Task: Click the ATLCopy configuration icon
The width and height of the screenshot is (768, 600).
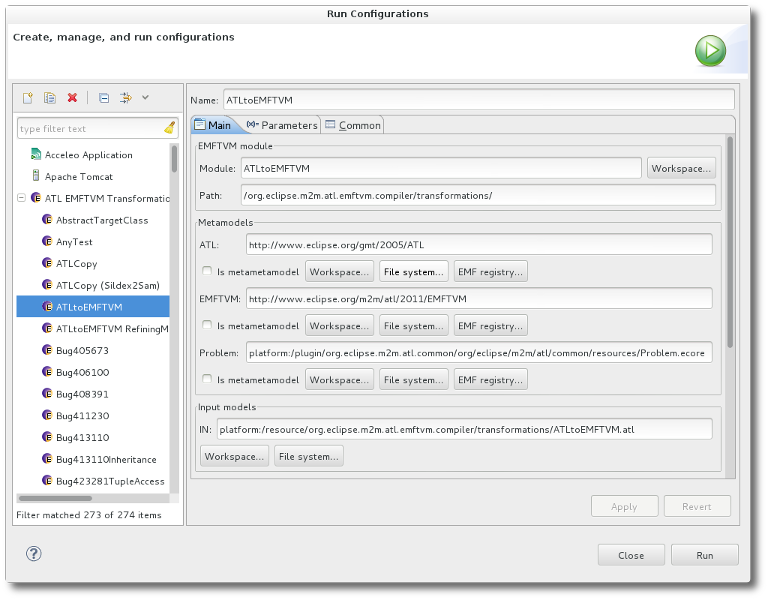Action: (47, 263)
